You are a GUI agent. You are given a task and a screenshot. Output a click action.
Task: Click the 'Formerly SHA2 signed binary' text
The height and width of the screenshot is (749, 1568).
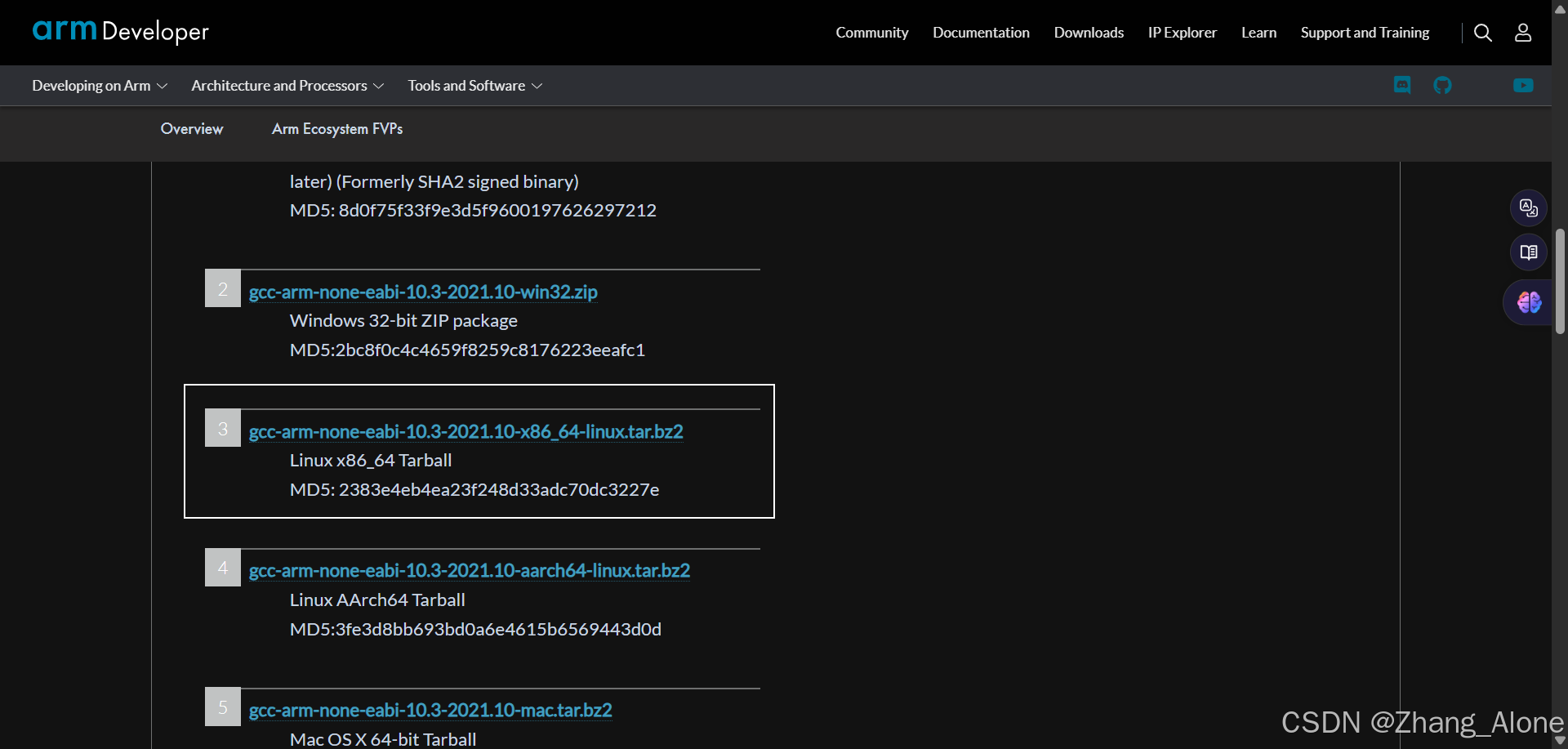[x=457, y=182]
